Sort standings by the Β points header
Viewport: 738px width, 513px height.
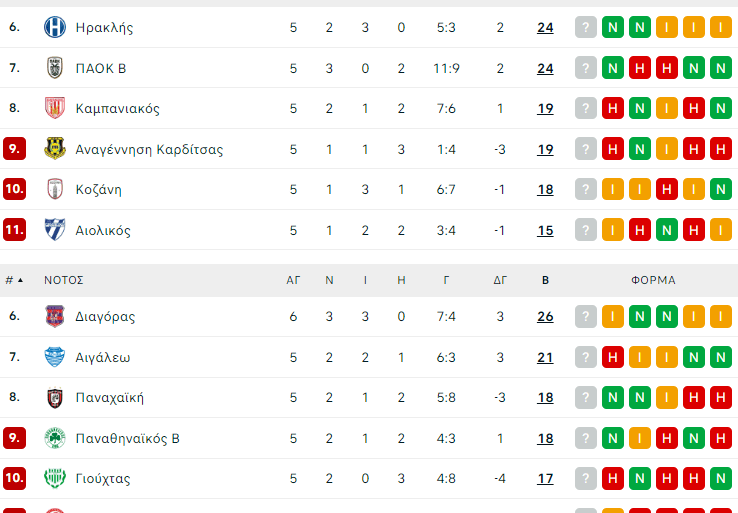pos(545,280)
